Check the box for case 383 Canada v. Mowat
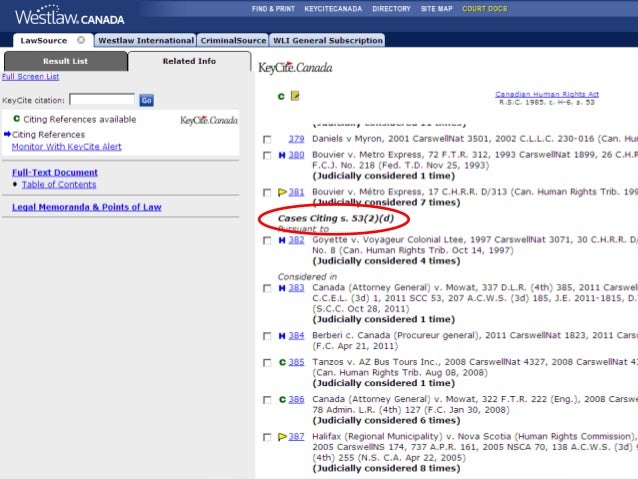Viewport: 638px width, 479px height. 267,289
